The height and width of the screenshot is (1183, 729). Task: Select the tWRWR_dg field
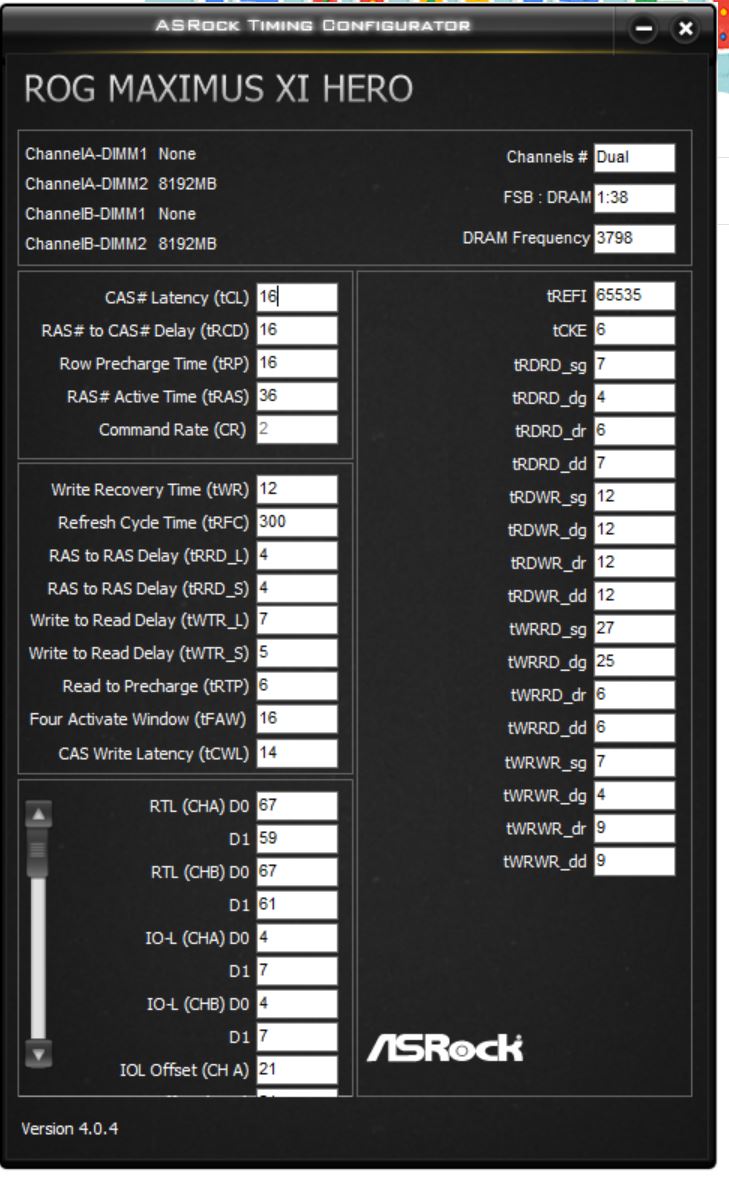pos(634,796)
